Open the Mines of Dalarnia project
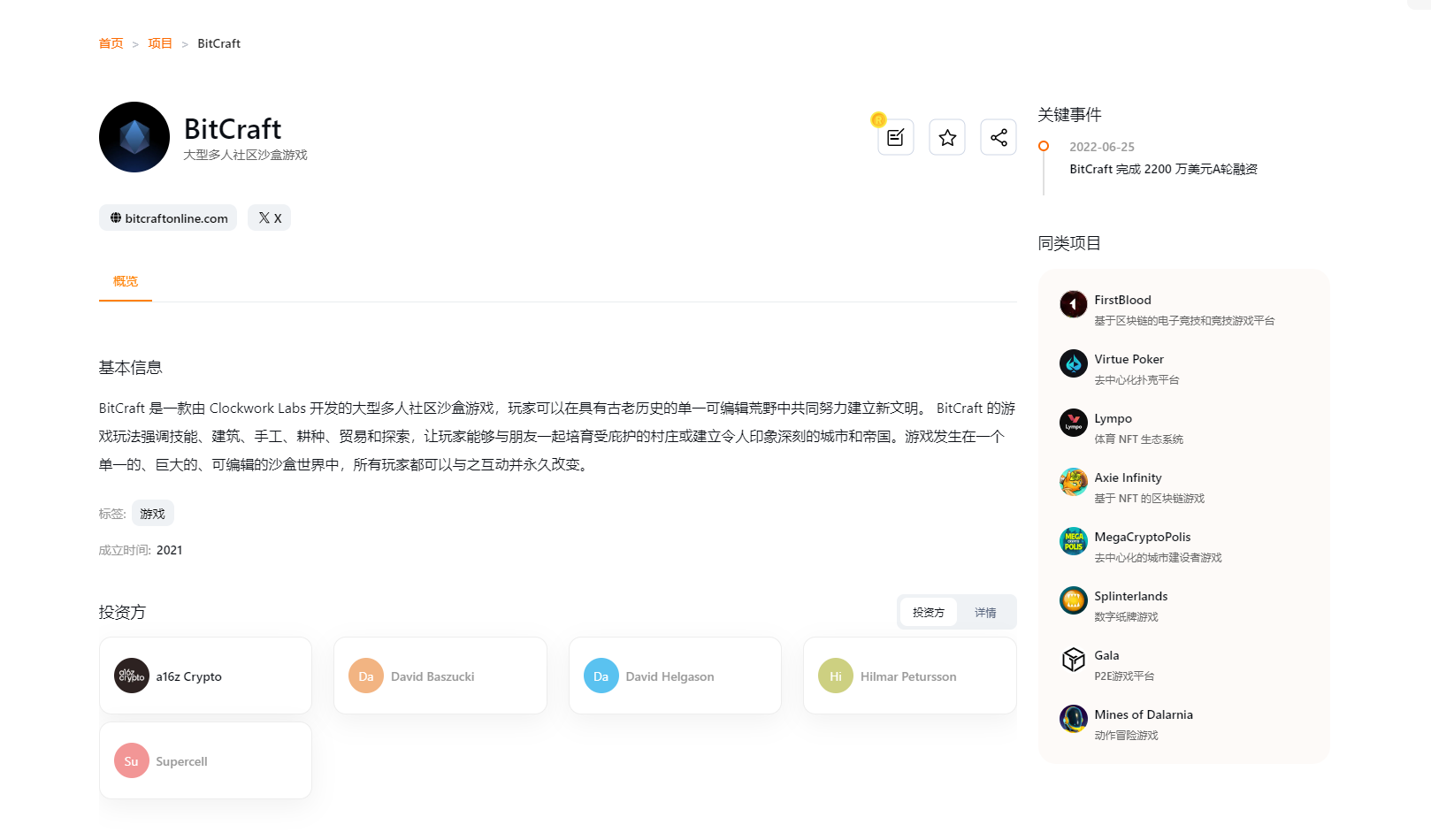Image resolution: width=1431 pixels, height=840 pixels. click(x=1144, y=714)
